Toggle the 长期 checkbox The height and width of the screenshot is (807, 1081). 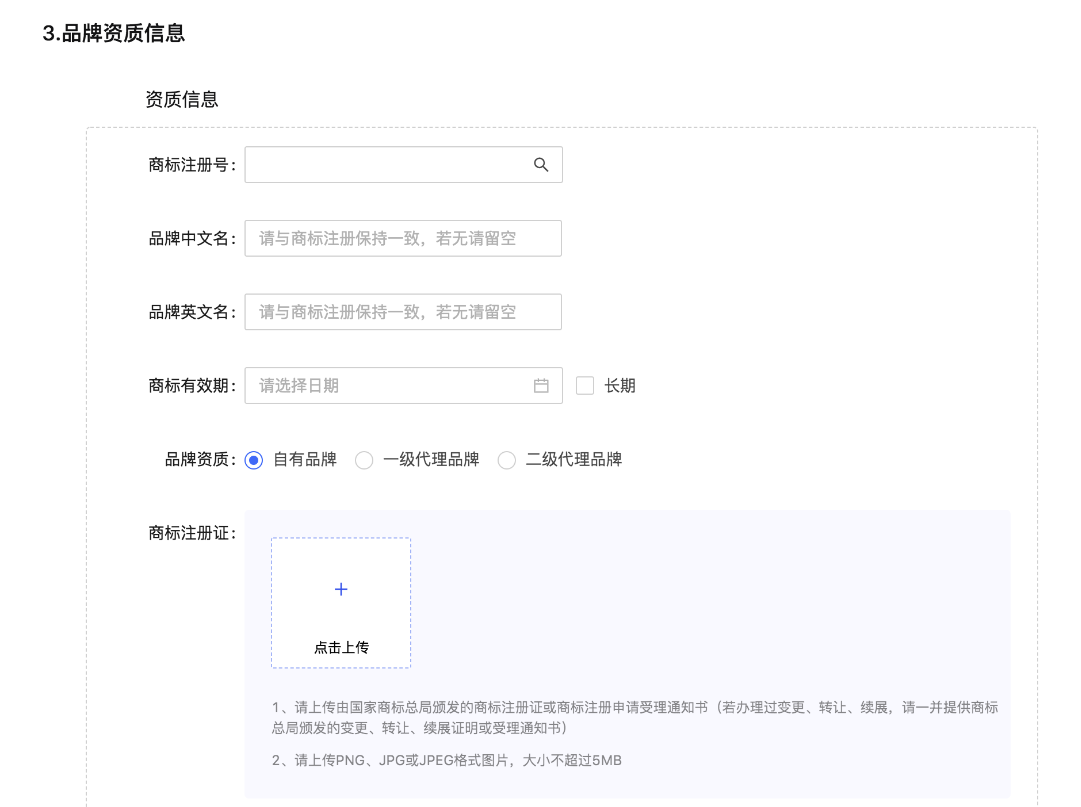[584, 385]
